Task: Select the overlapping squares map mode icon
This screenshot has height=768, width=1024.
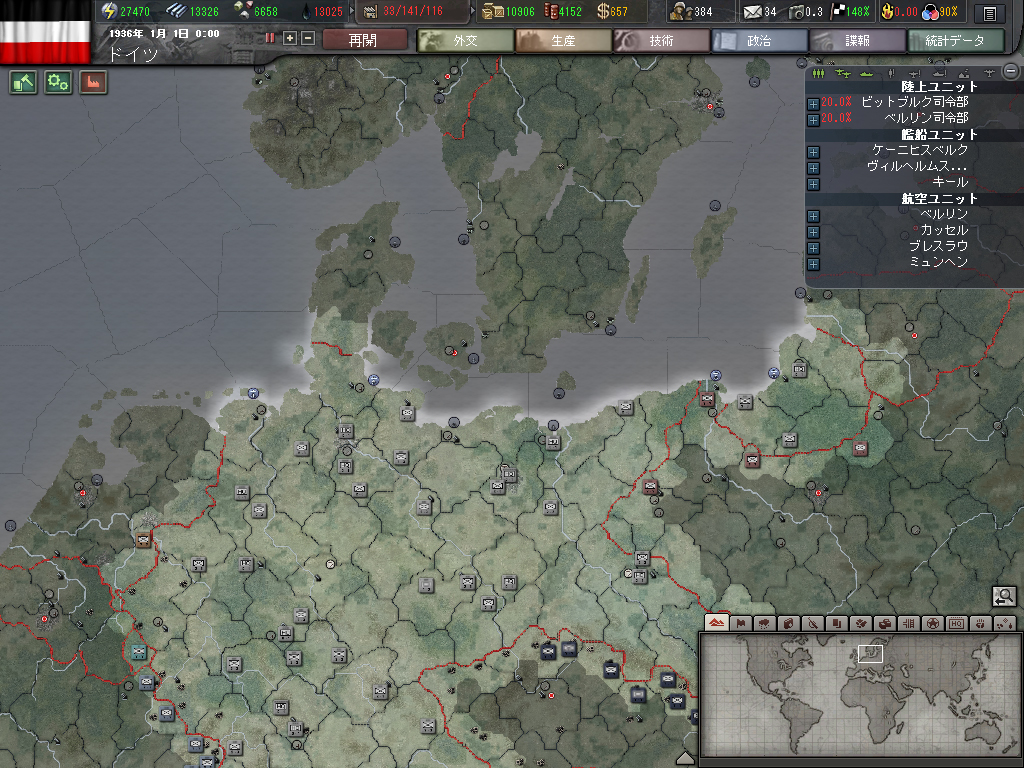Action: (x=837, y=623)
